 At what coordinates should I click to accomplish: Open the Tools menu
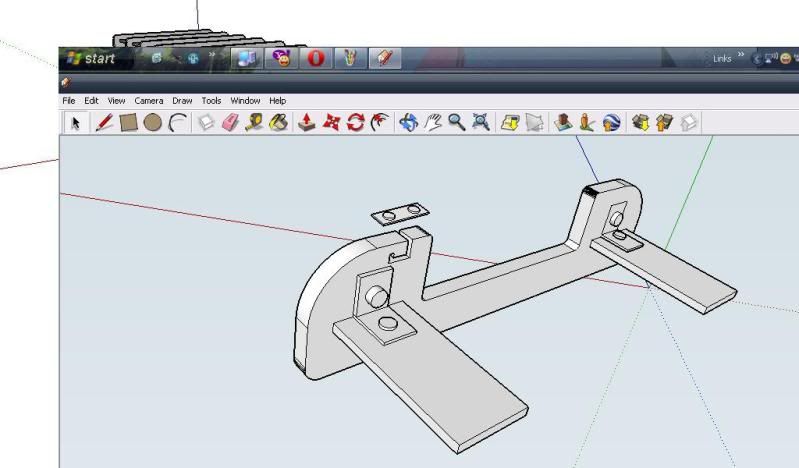coord(211,100)
